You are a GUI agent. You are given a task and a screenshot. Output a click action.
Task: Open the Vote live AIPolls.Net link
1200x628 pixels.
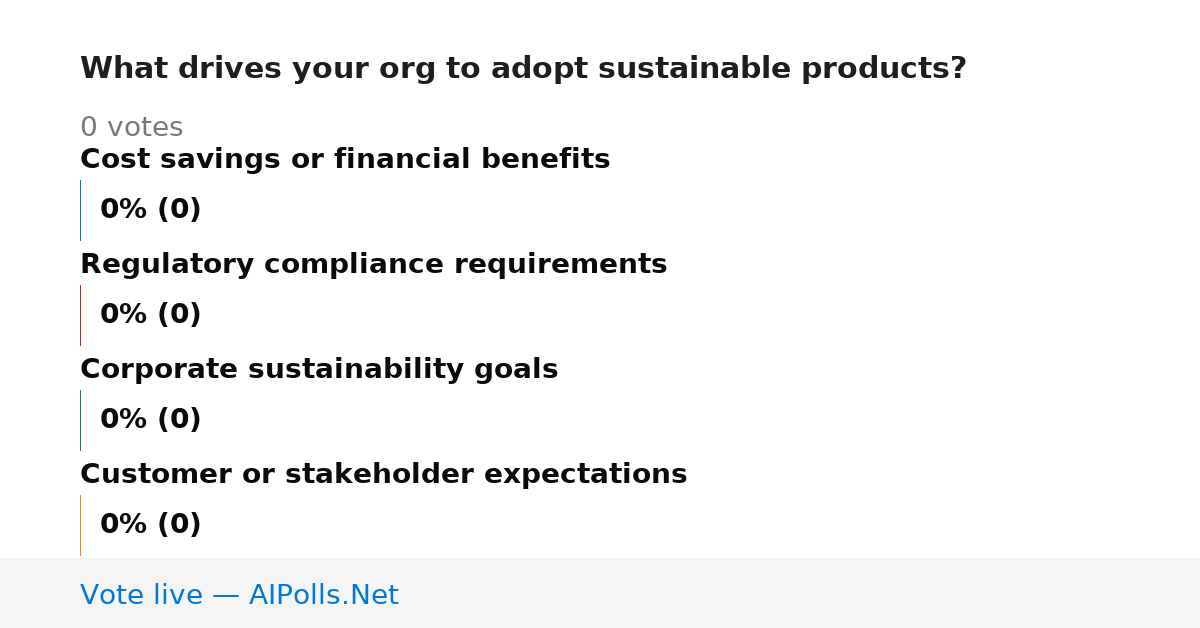(239, 595)
